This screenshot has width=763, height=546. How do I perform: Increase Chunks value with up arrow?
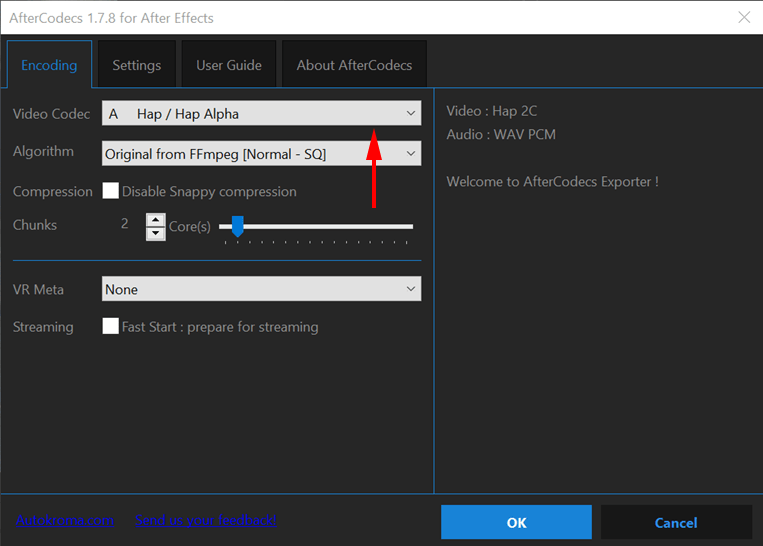pos(155,219)
